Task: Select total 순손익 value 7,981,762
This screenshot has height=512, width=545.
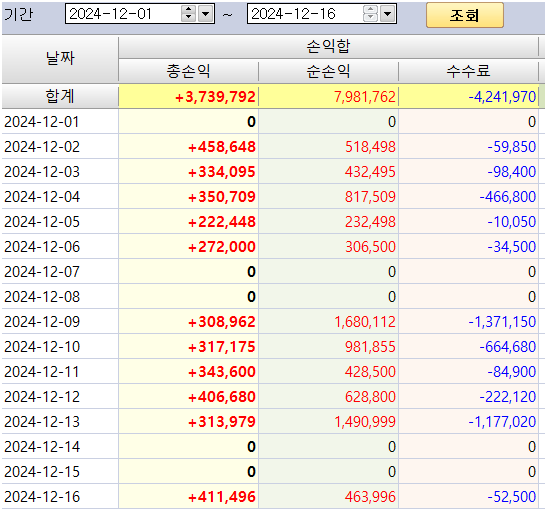Action: tap(365, 97)
